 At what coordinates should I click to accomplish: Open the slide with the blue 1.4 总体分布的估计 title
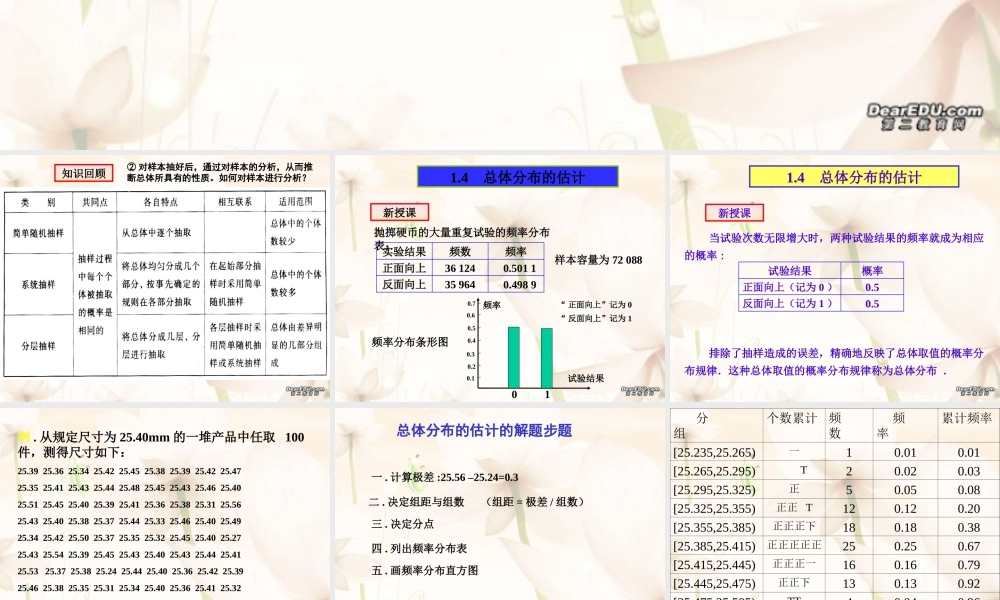(500, 279)
